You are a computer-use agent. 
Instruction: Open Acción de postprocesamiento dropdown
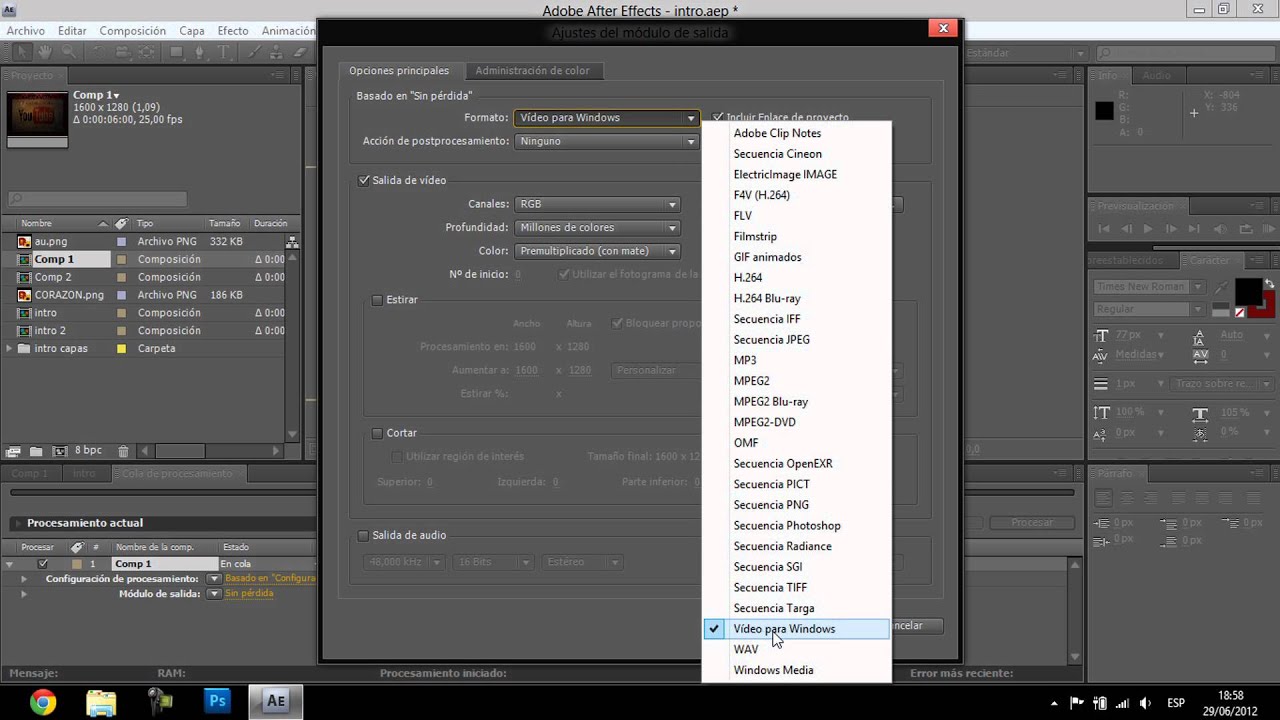pos(606,141)
